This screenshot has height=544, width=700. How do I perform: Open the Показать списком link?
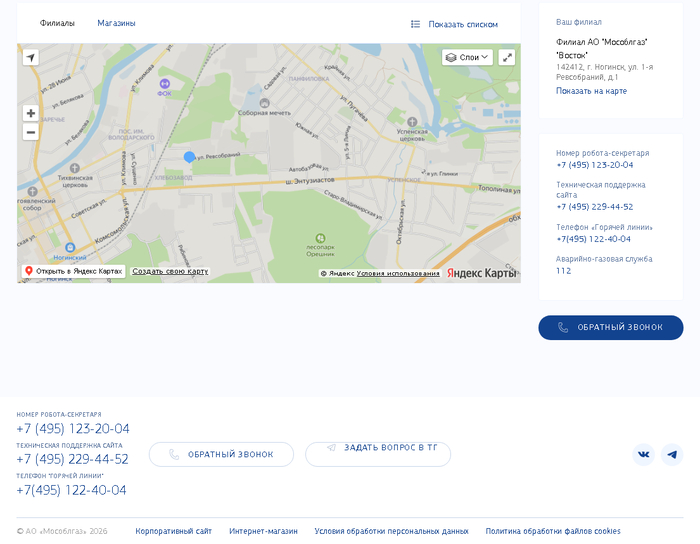[463, 24]
